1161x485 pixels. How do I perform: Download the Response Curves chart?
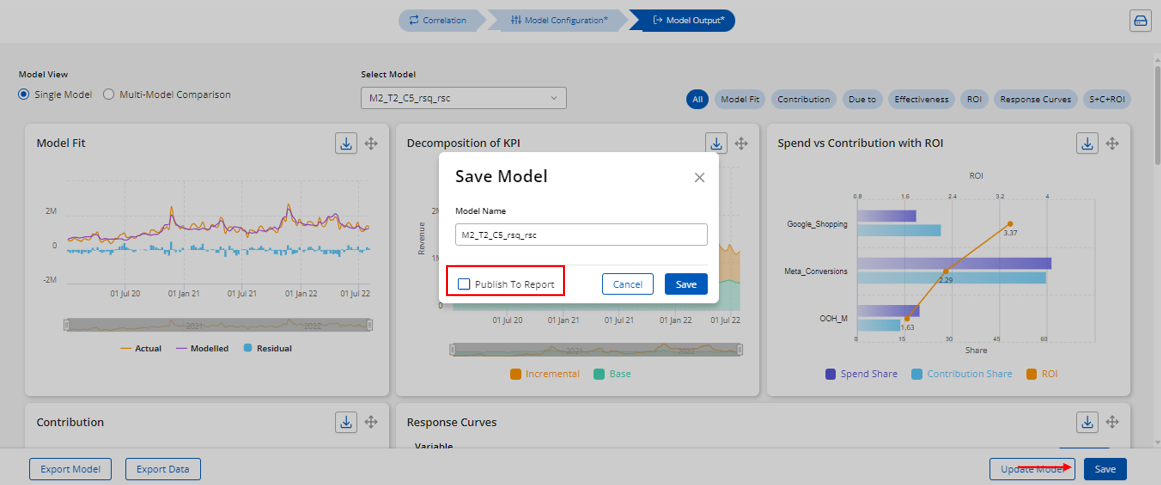tap(1087, 422)
